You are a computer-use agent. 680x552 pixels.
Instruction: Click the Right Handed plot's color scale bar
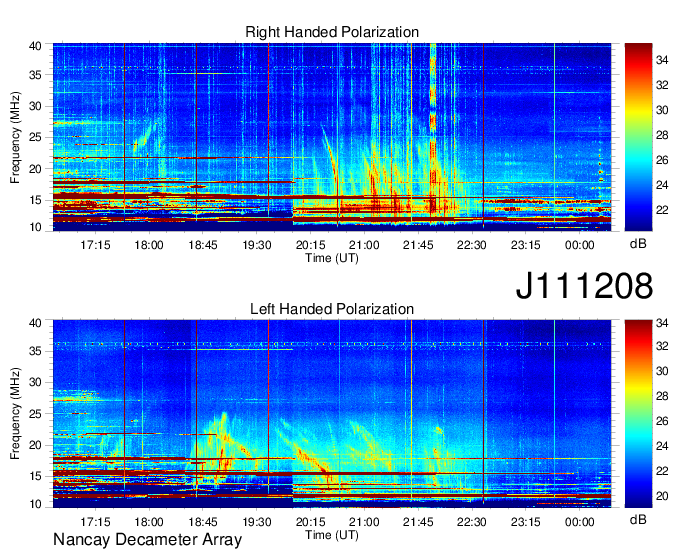638,137
